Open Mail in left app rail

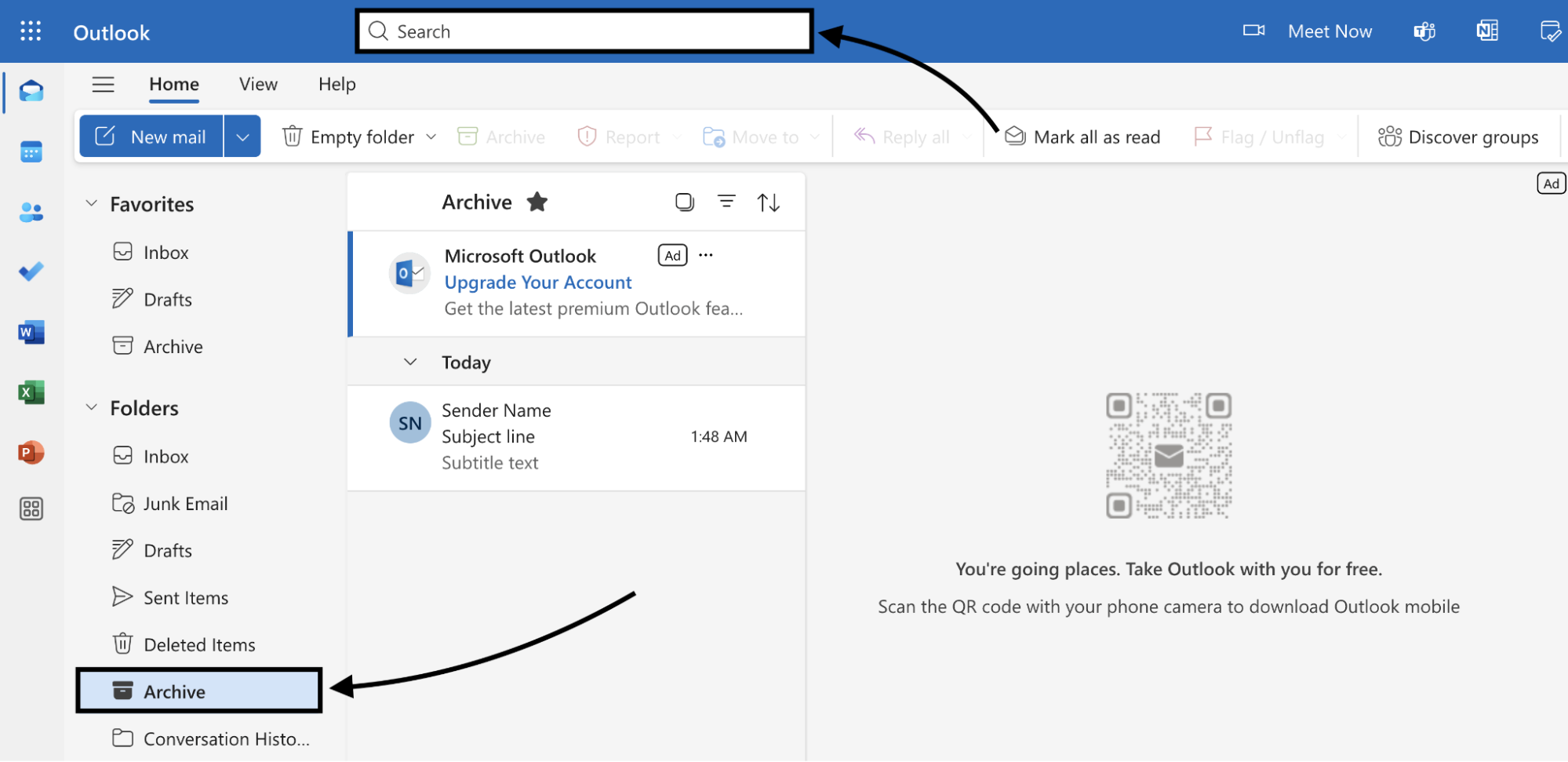(x=31, y=91)
